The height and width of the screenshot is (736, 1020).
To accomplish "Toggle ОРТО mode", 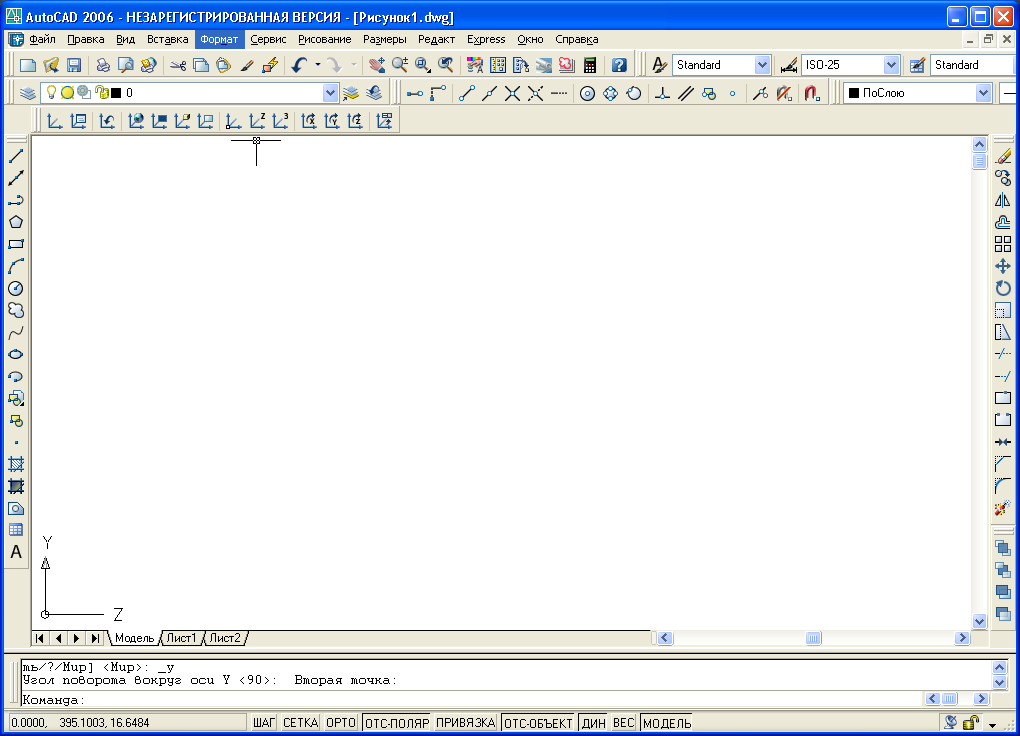I will [341, 723].
